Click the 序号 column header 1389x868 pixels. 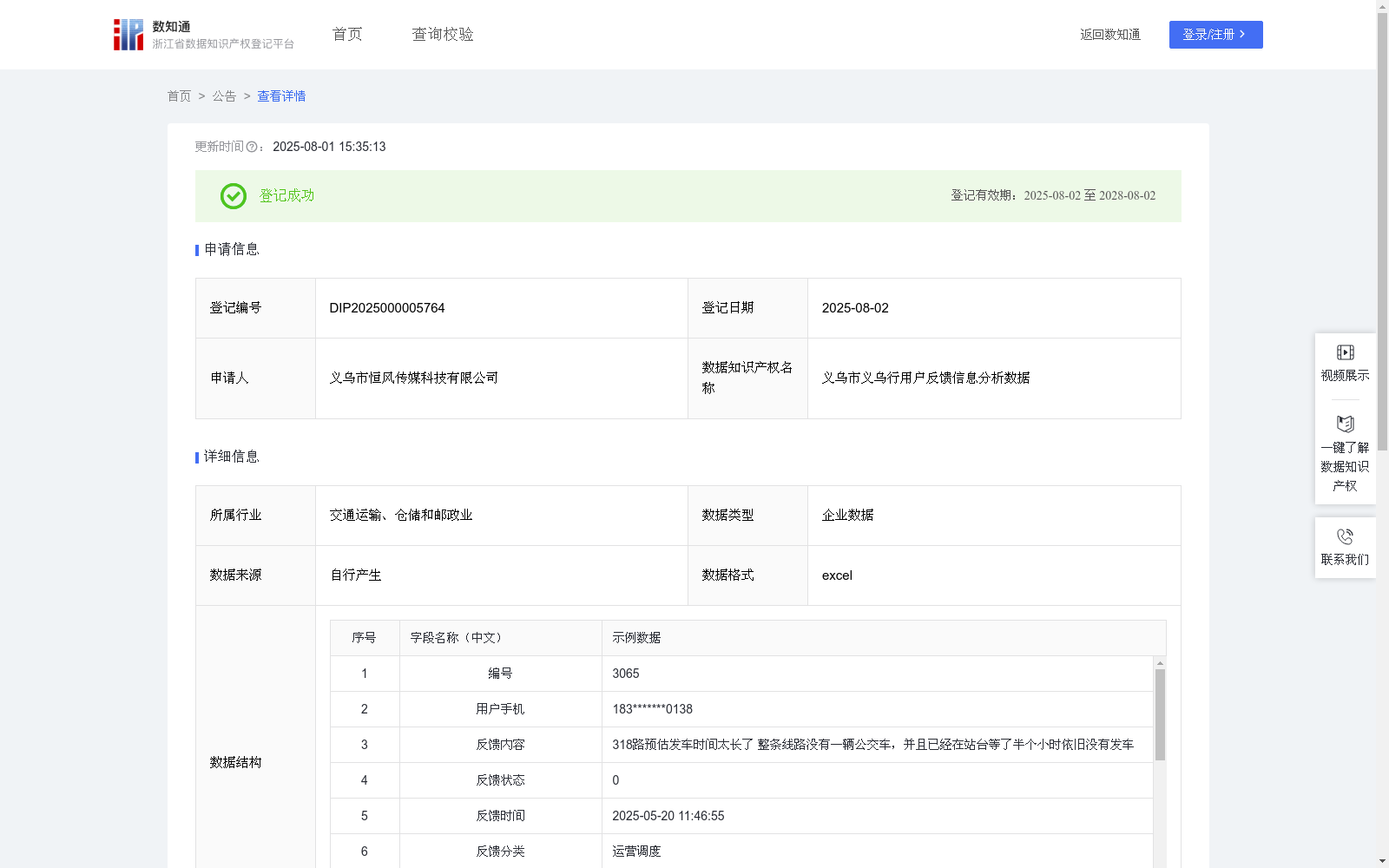click(364, 638)
